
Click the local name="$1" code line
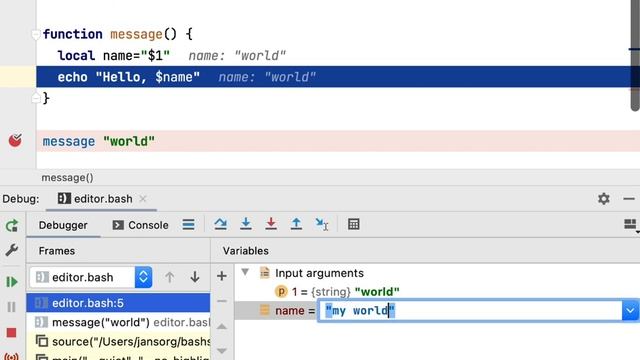click(x=113, y=56)
